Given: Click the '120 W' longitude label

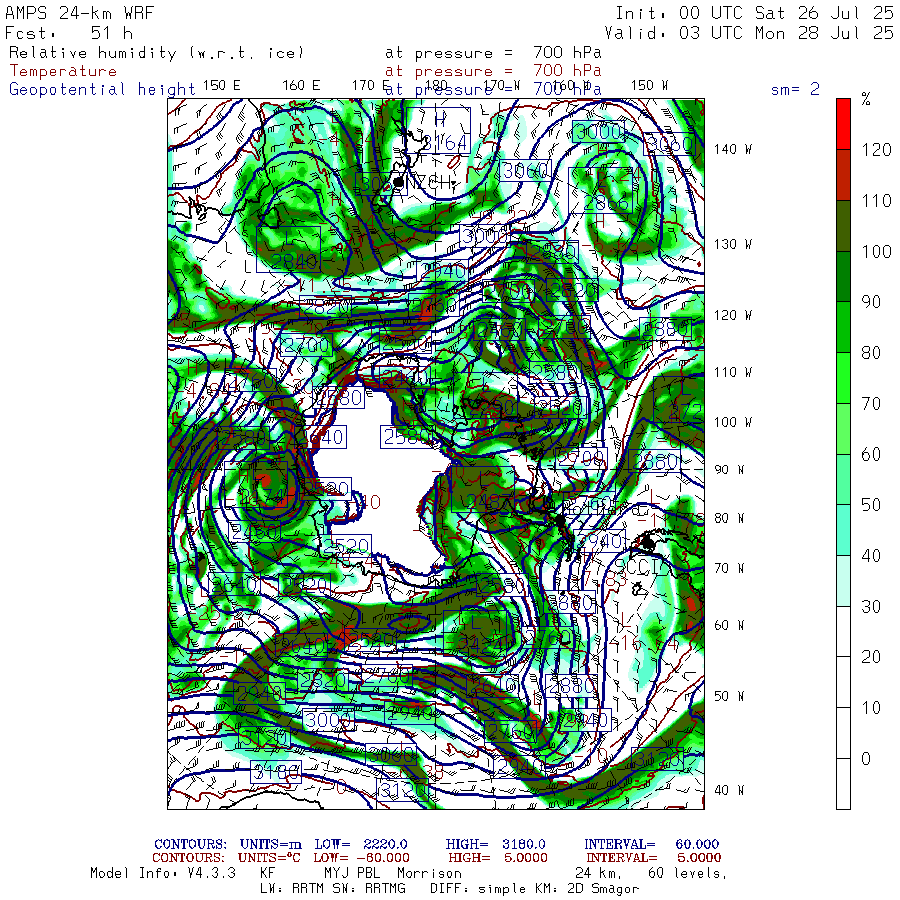Looking at the screenshot, I should point(733,315).
